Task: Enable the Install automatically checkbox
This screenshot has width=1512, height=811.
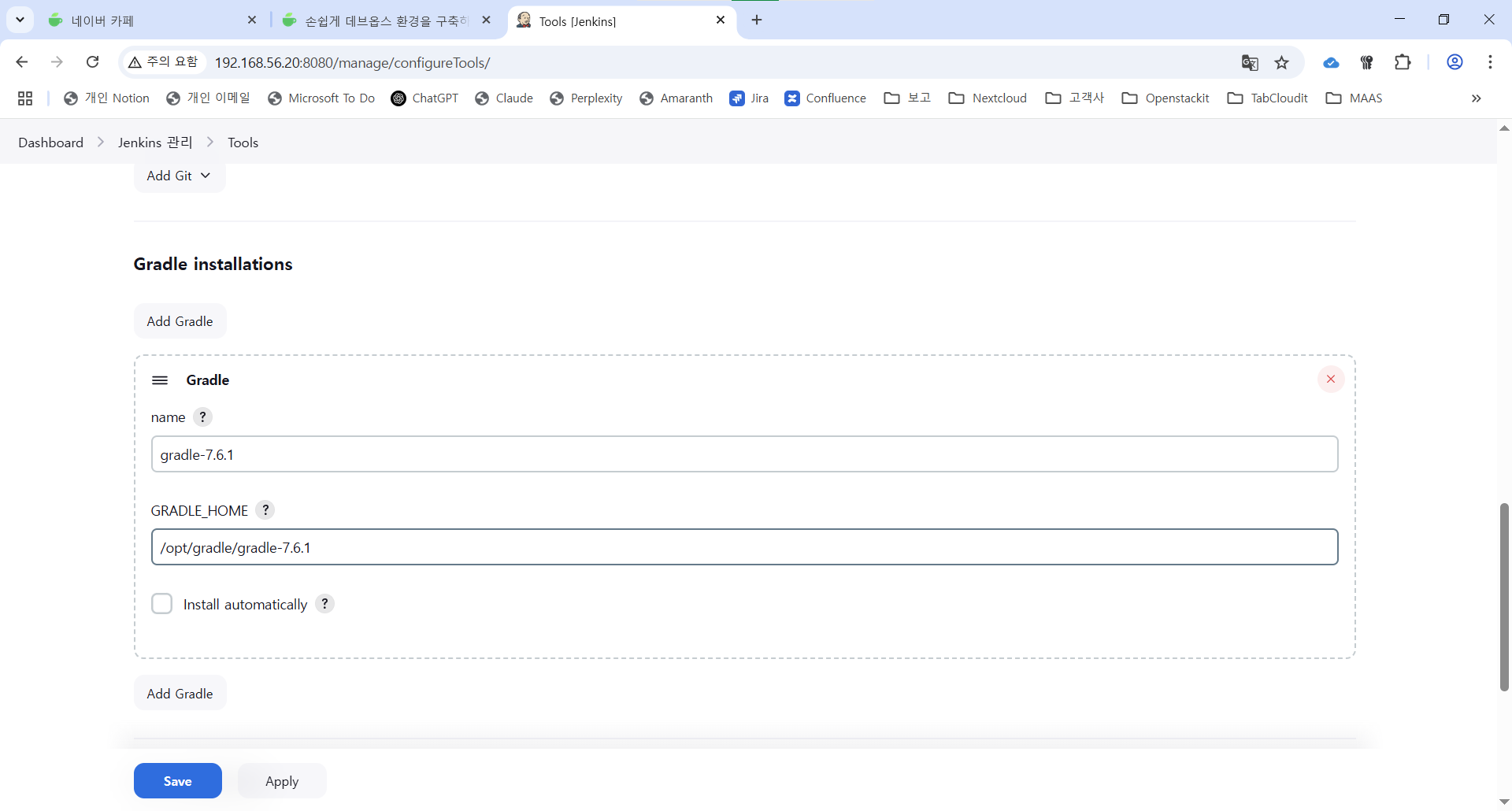Action: [x=161, y=604]
